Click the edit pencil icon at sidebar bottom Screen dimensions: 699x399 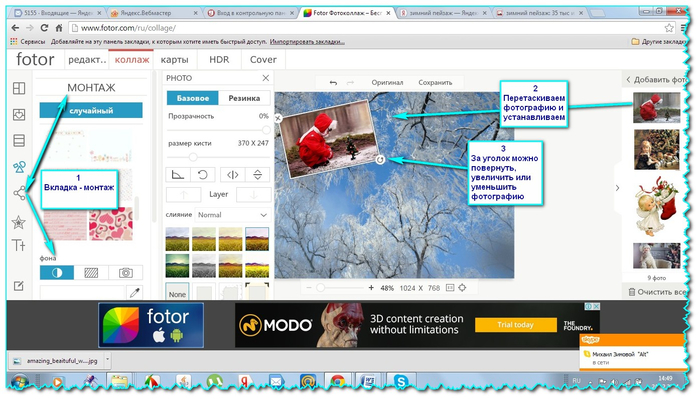pyautogui.click(x=19, y=286)
